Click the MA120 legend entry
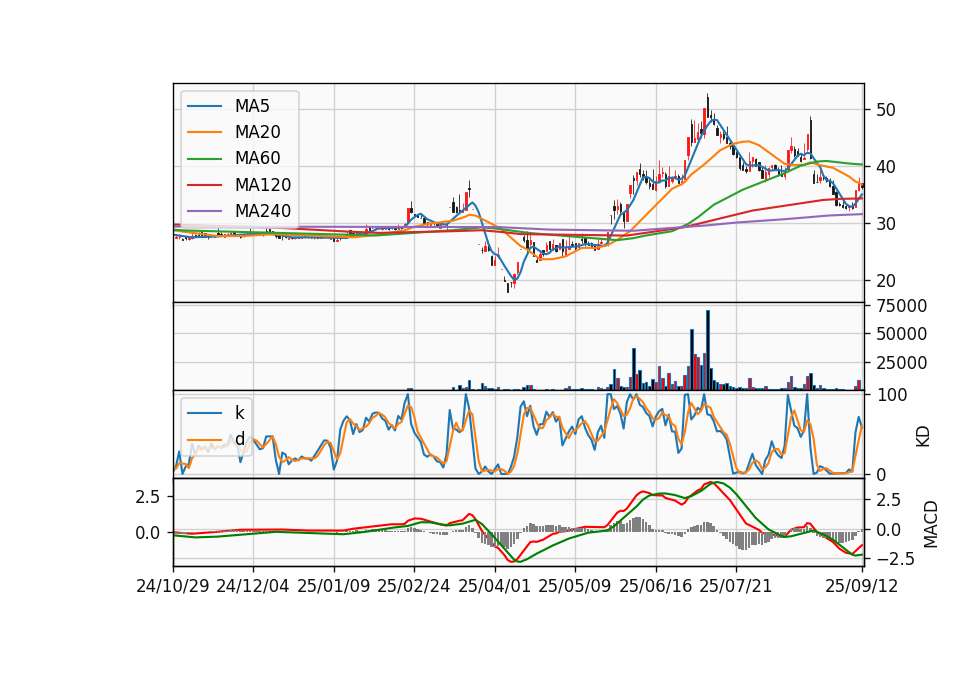This screenshot has height=690, width=960. [241, 184]
